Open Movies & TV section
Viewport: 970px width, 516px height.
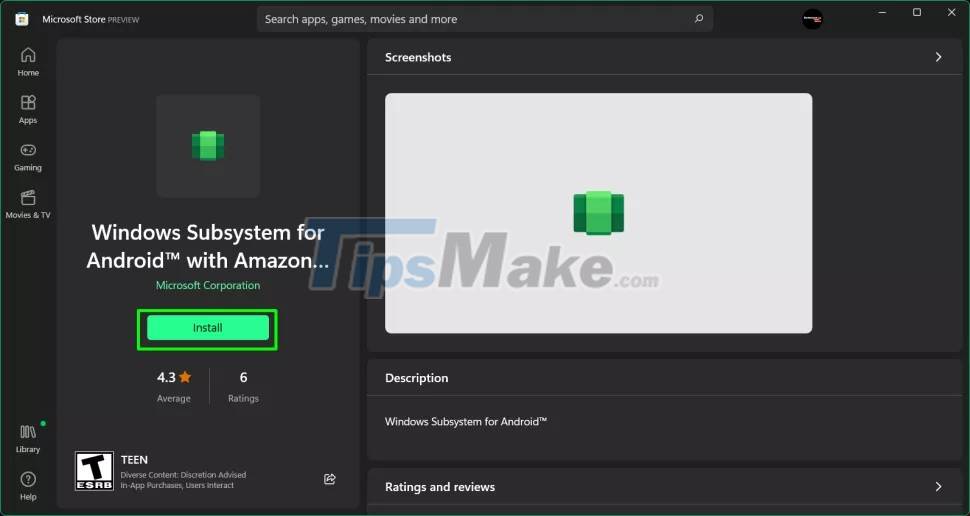click(x=28, y=205)
